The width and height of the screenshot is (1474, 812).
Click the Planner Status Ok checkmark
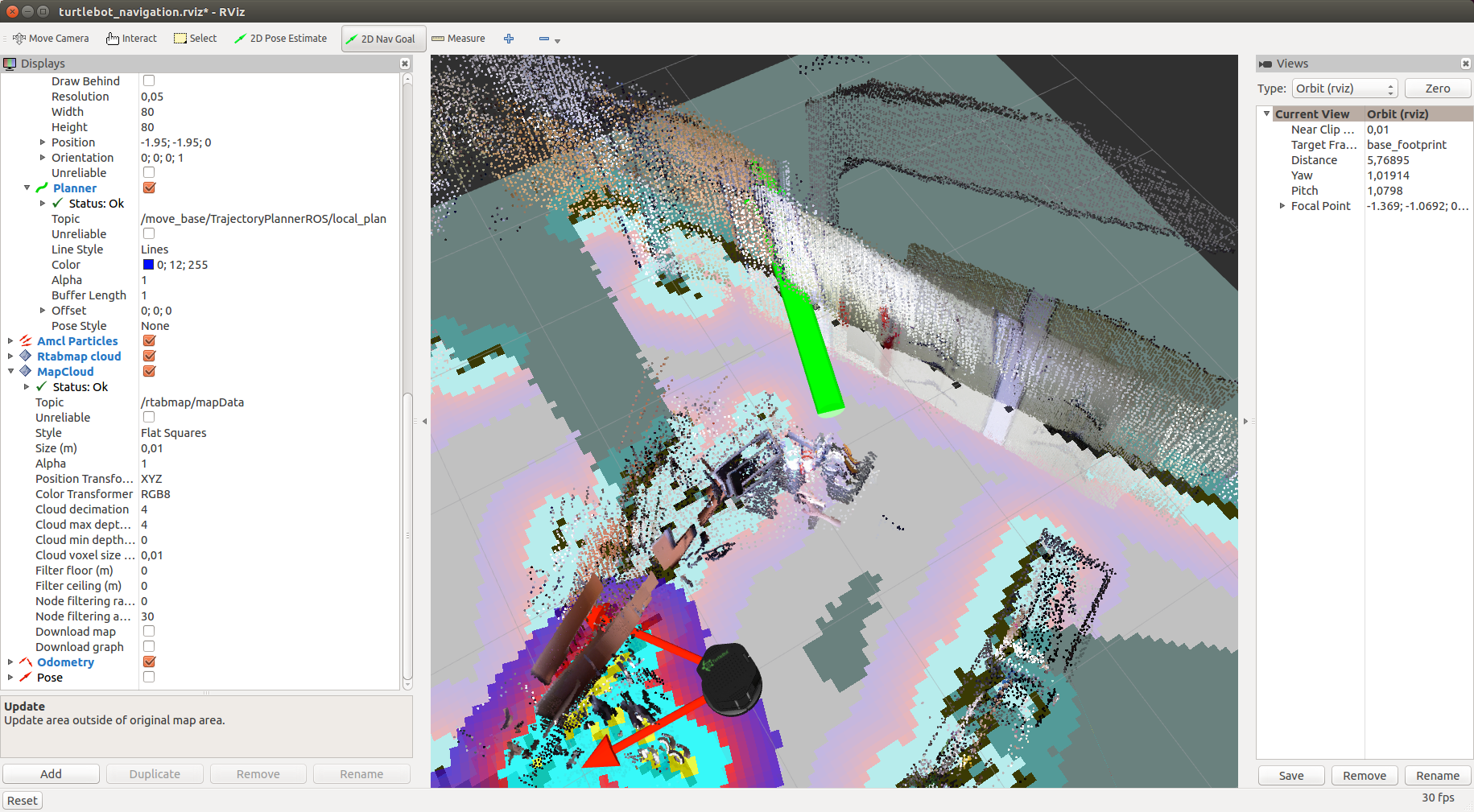pyautogui.click(x=58, y=204)
